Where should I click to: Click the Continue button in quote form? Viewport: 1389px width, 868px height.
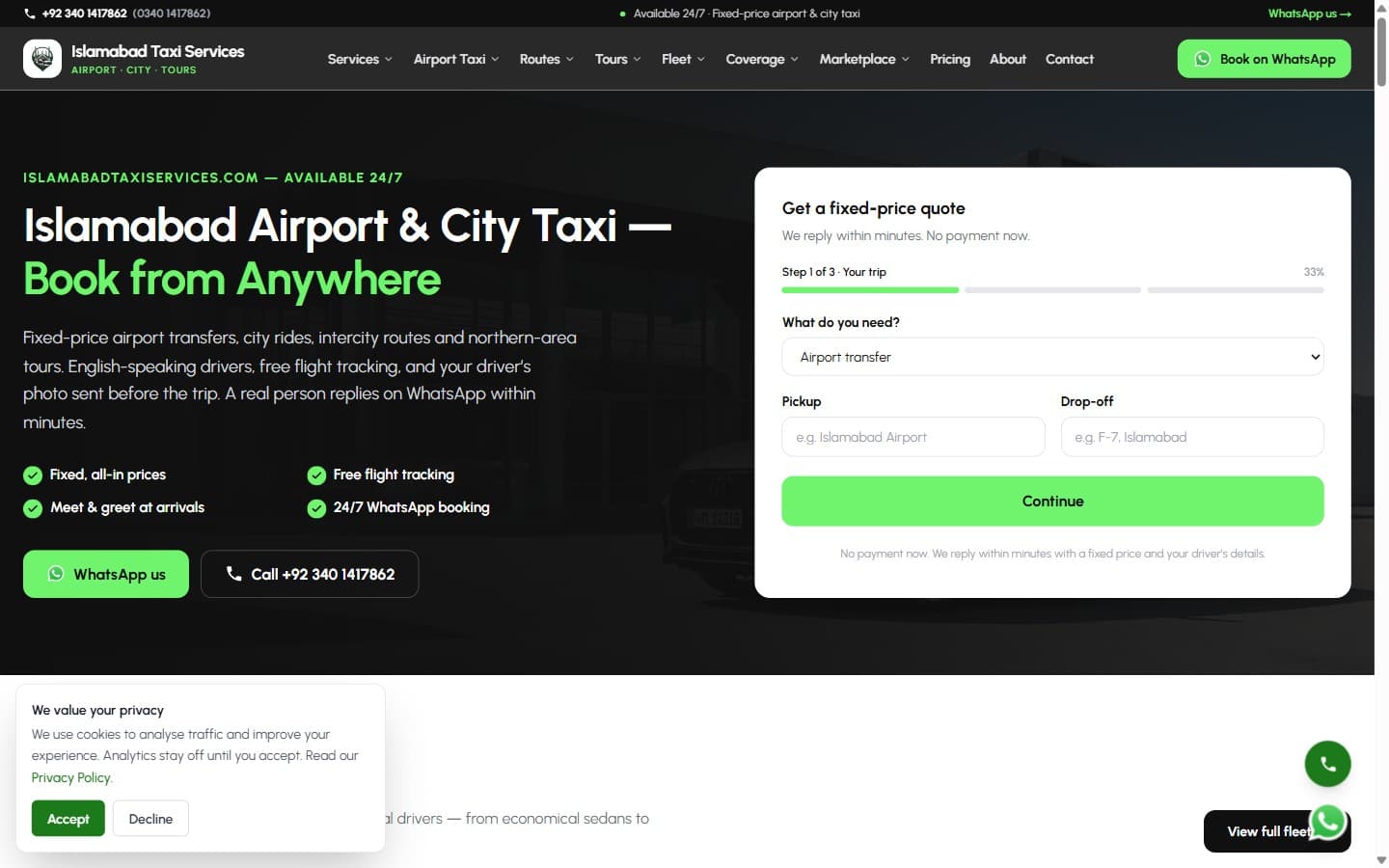(1052, 502)
